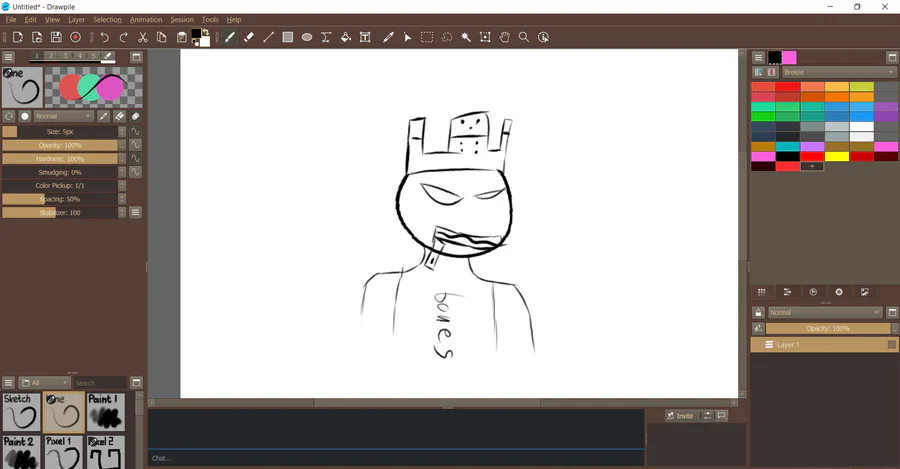Undo the last stroke
Screen dimensions: 900x469
(x=104, y=37)
